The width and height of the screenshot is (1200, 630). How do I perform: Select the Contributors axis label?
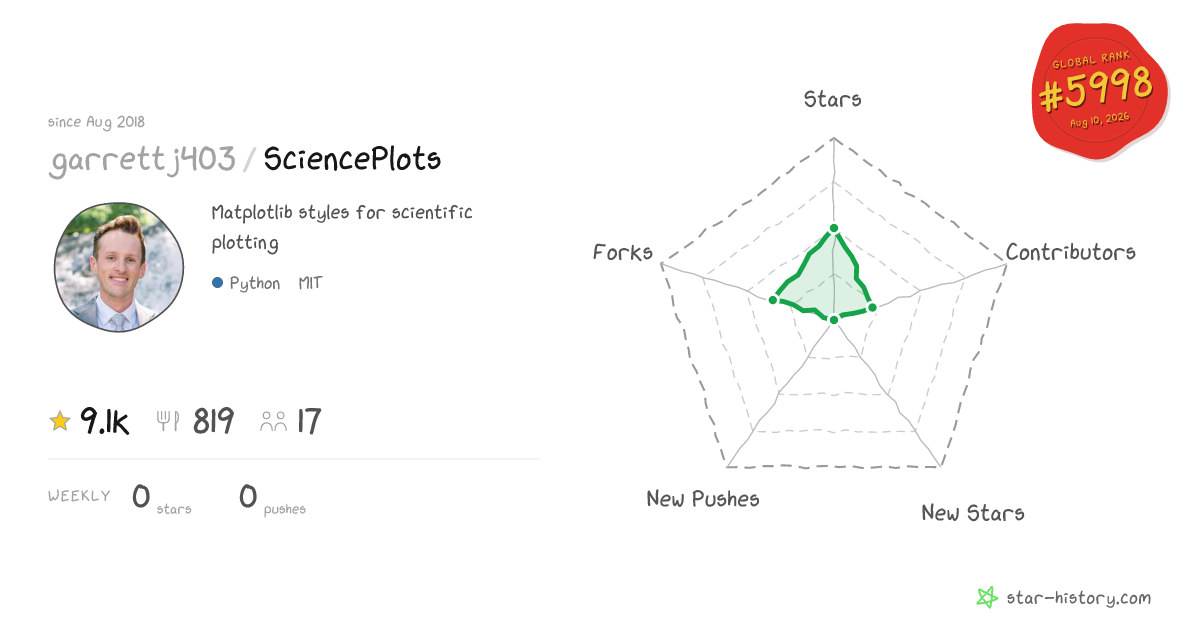click(x=1071, y=252)
